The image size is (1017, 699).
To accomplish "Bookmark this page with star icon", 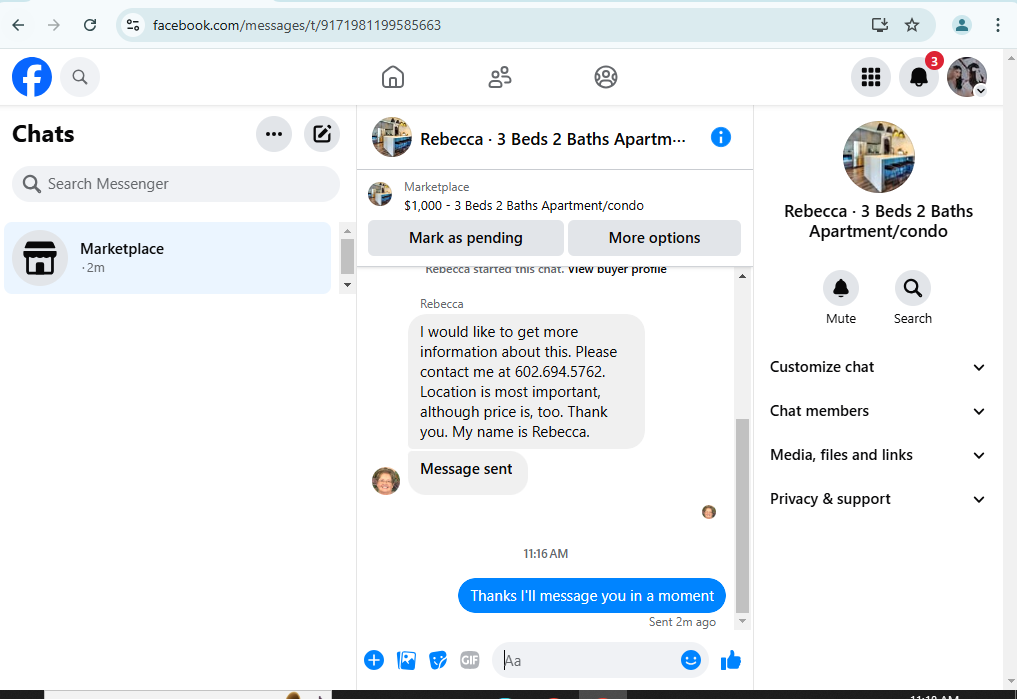I will 912,25.
